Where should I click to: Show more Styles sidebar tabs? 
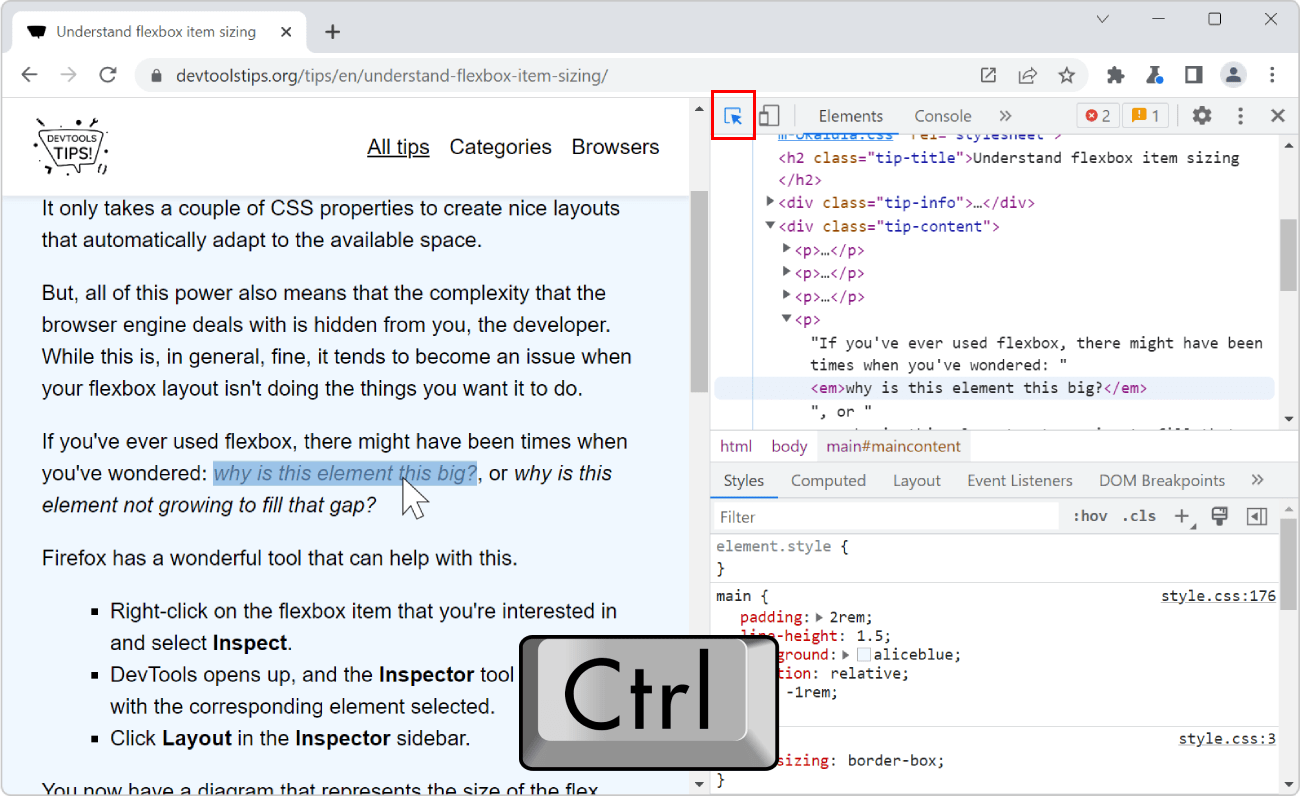pyautogui.click(x=1257, y=480)
